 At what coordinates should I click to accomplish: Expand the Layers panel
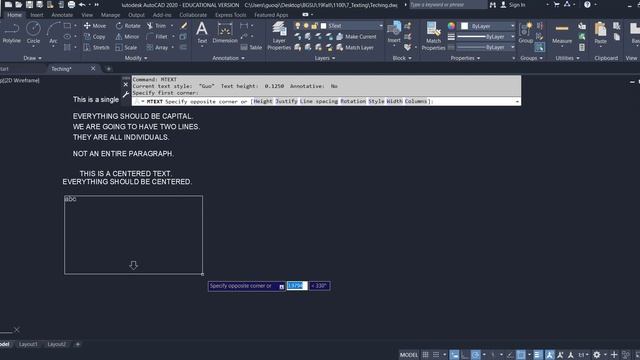coord(324,58)
